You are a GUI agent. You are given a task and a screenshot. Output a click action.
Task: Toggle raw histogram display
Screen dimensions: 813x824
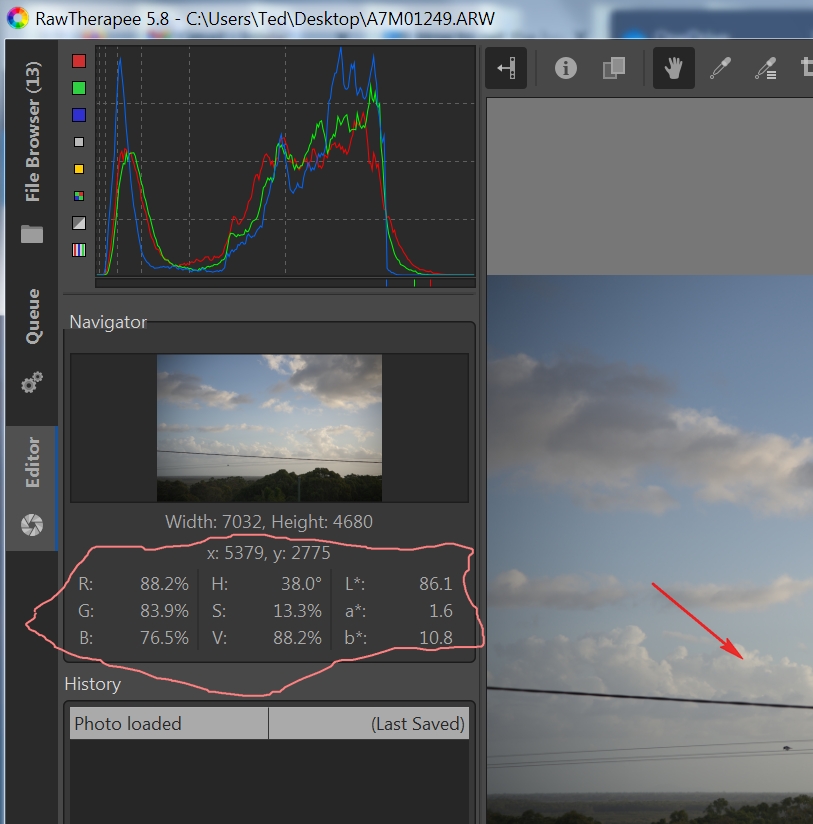(x=79, y=196)
